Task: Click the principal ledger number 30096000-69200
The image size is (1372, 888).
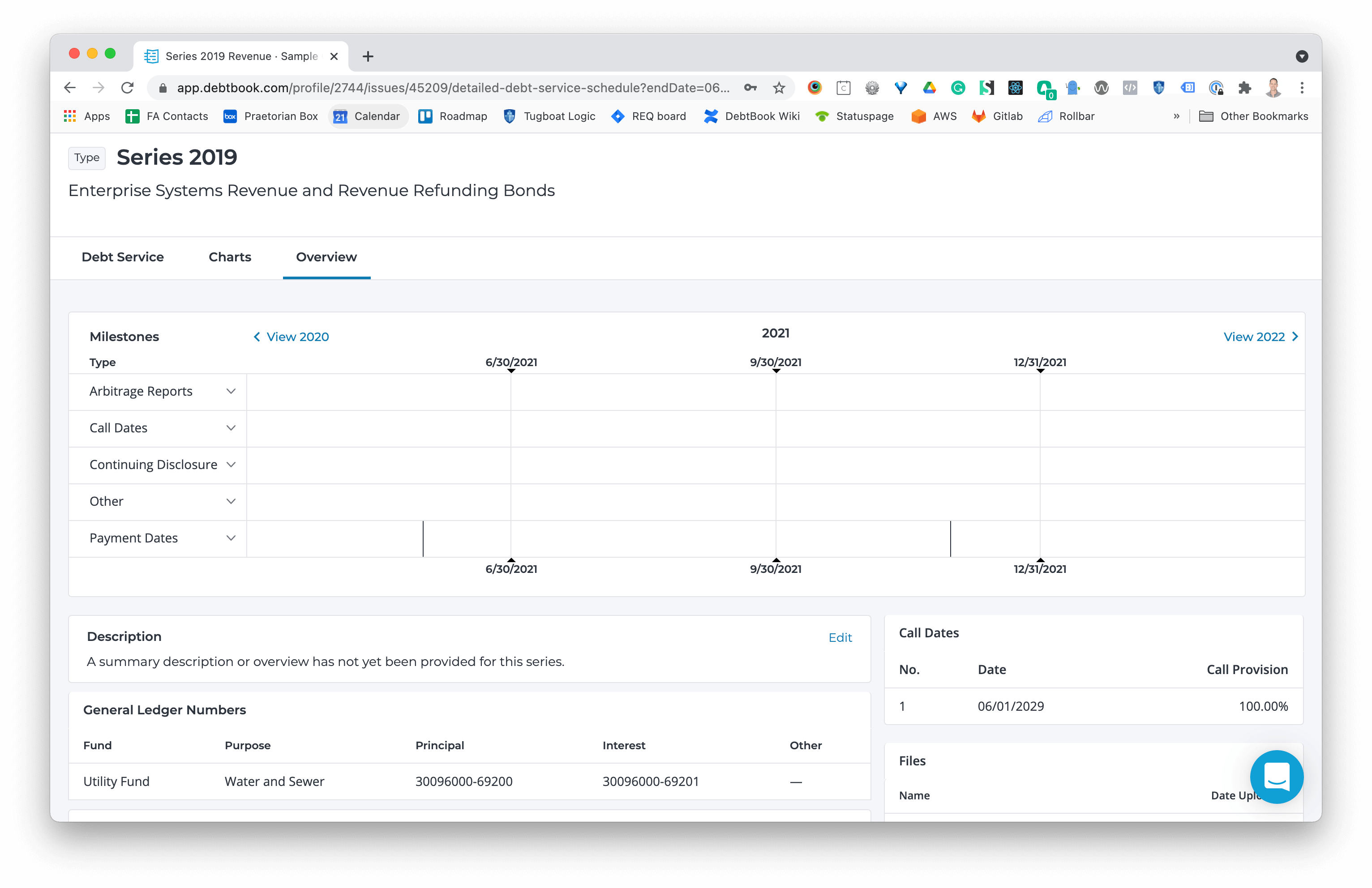Action: click(x=464, y=781)
